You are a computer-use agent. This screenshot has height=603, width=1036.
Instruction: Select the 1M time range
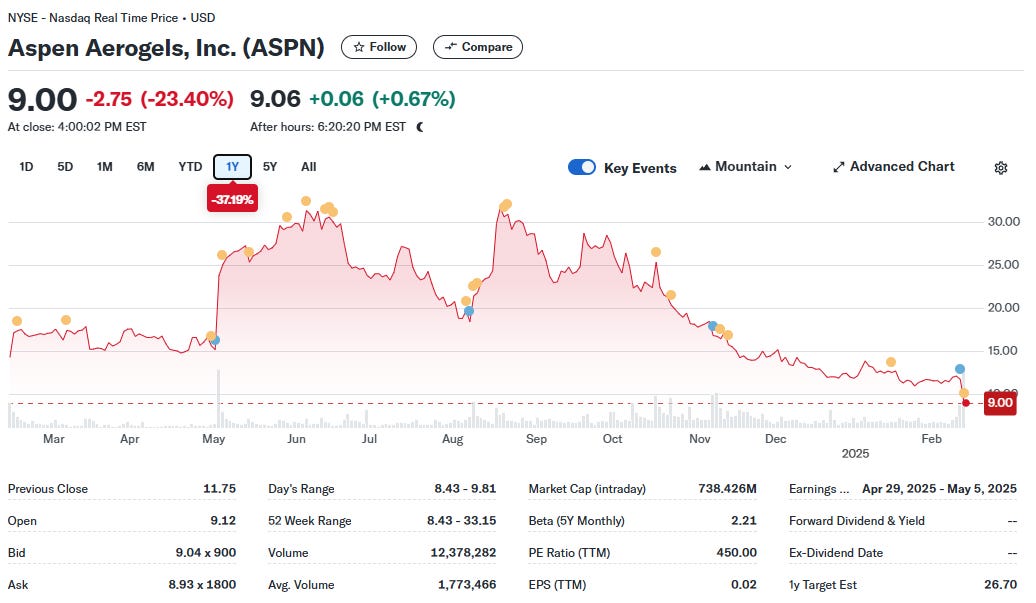coord(104,167)
